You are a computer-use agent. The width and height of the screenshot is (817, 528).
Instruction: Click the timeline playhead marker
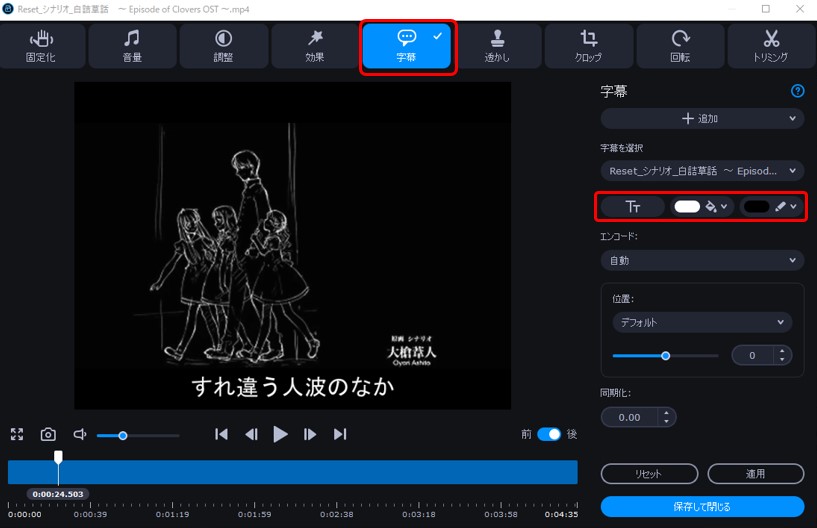(58, 457)
